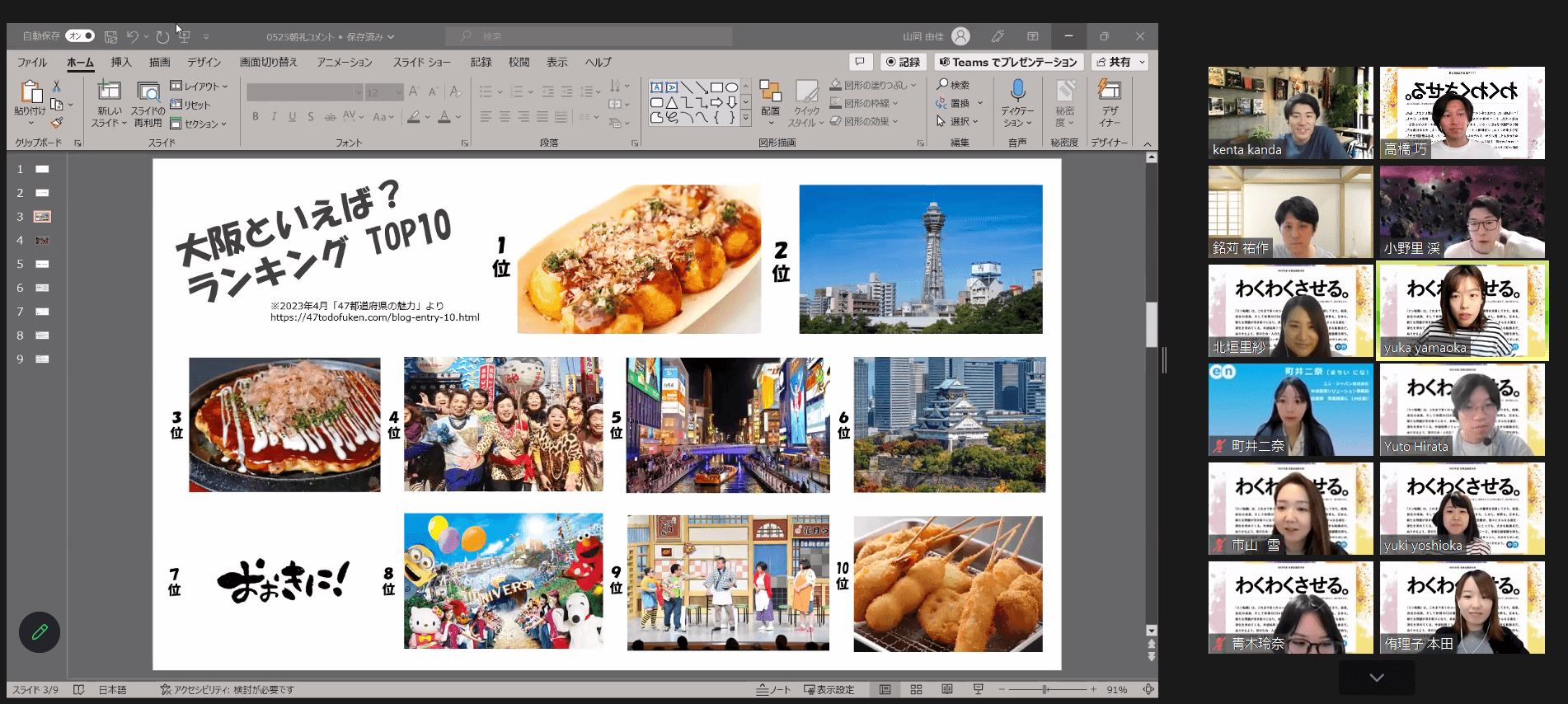Select slide 6 thumbnail in slide panel

[x=42, y=288]
